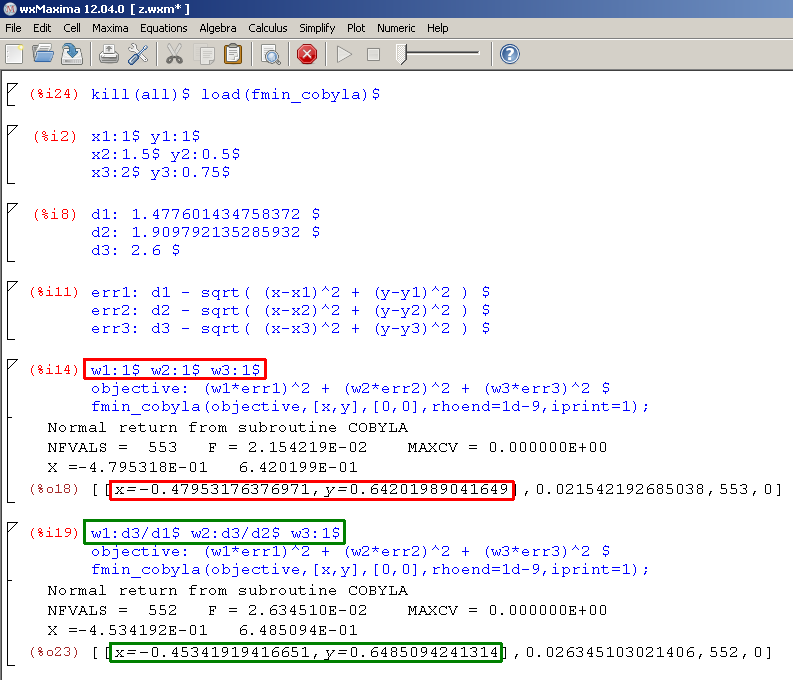This screenshot has height=680, width=793.
Task: Click the New document toolbar icon
Action: [15, 54]
